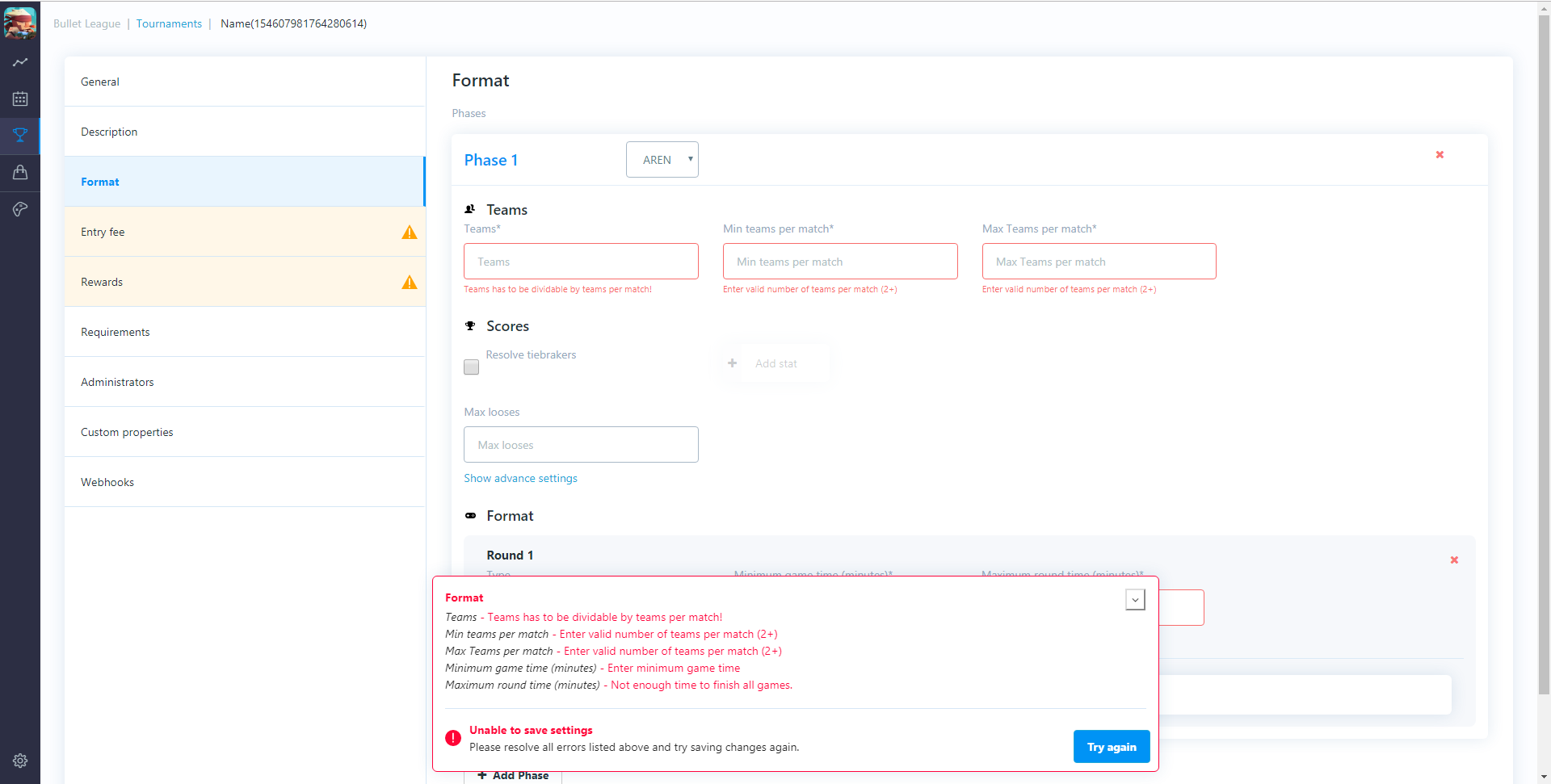Open the Custom properties section
1551x784 pixels.
[245, 432]
